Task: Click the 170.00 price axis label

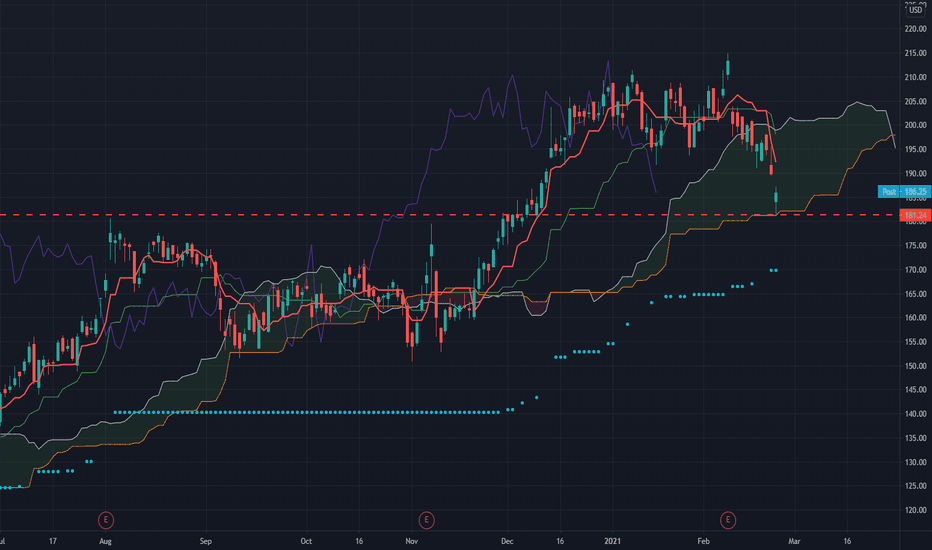Action: click(x=915, y=269)
